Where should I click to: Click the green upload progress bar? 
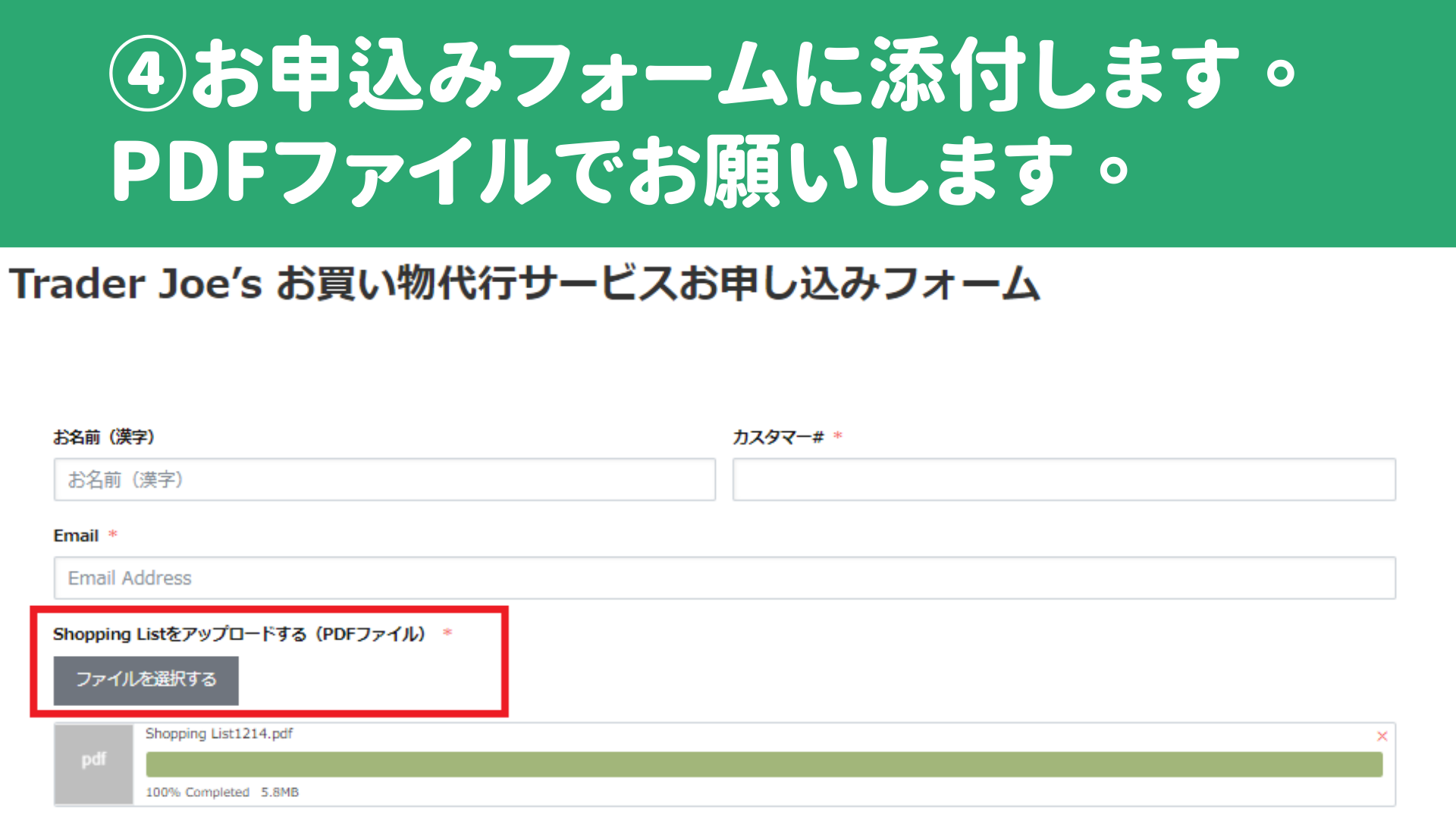(x=764, y=764)
